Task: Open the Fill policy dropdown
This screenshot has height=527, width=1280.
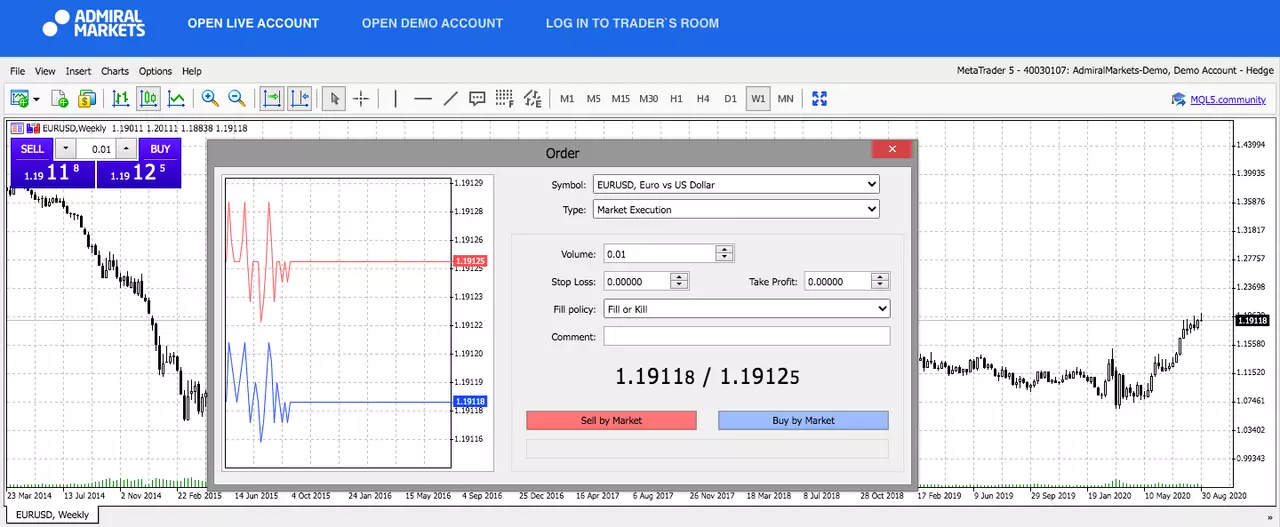Action: pos(747,309)
